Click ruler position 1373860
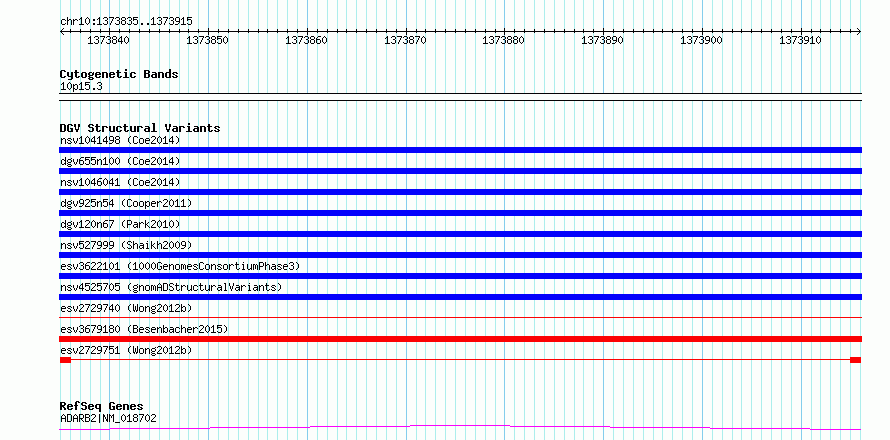The image size is (890, 440). (x=307, y=40)
